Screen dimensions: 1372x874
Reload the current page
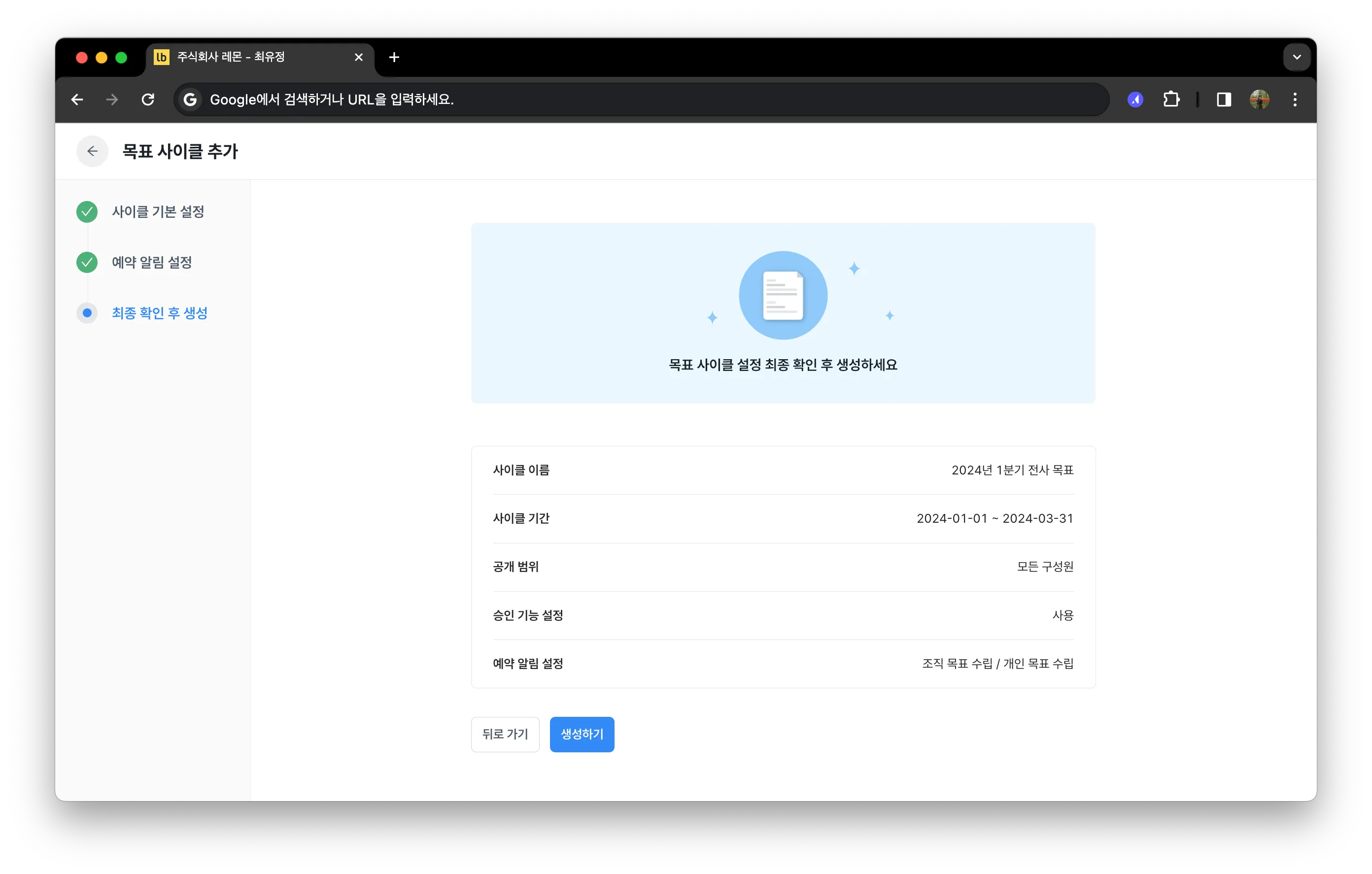pos(148,100)
